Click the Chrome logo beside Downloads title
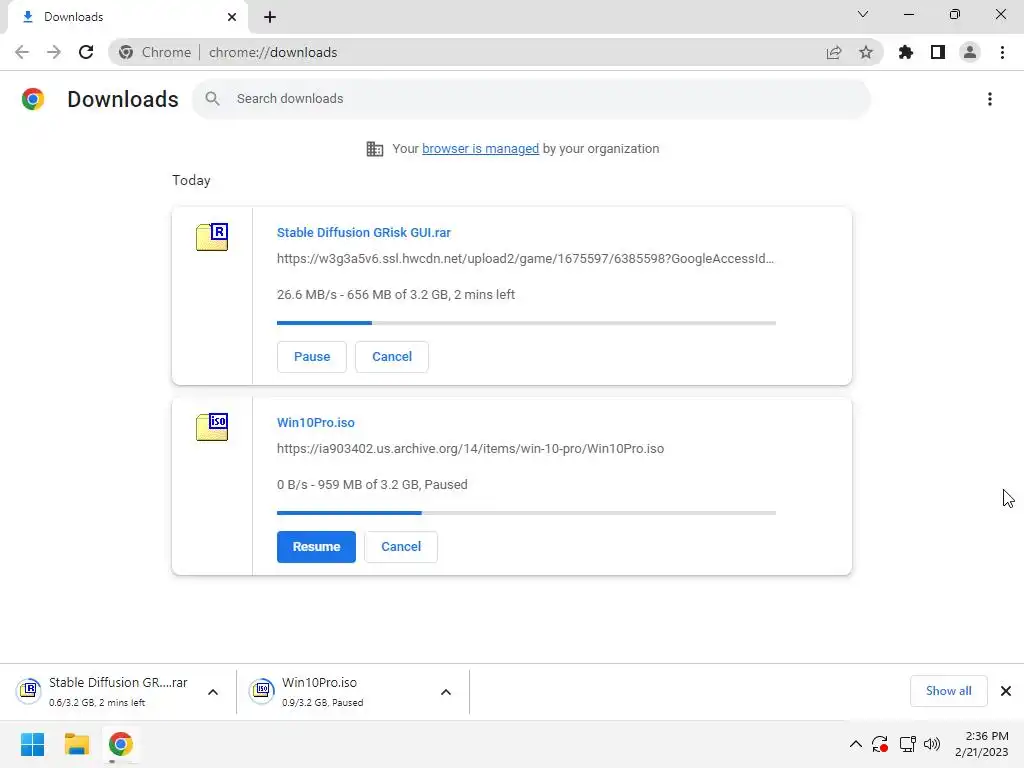The image size is (1024, 768). (33, 99)
